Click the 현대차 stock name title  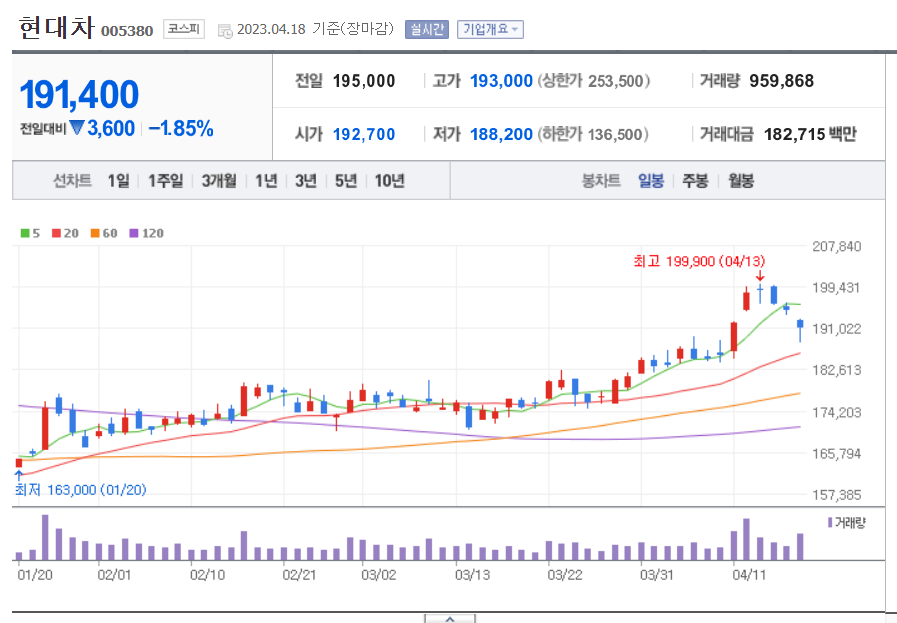point(56,27)
